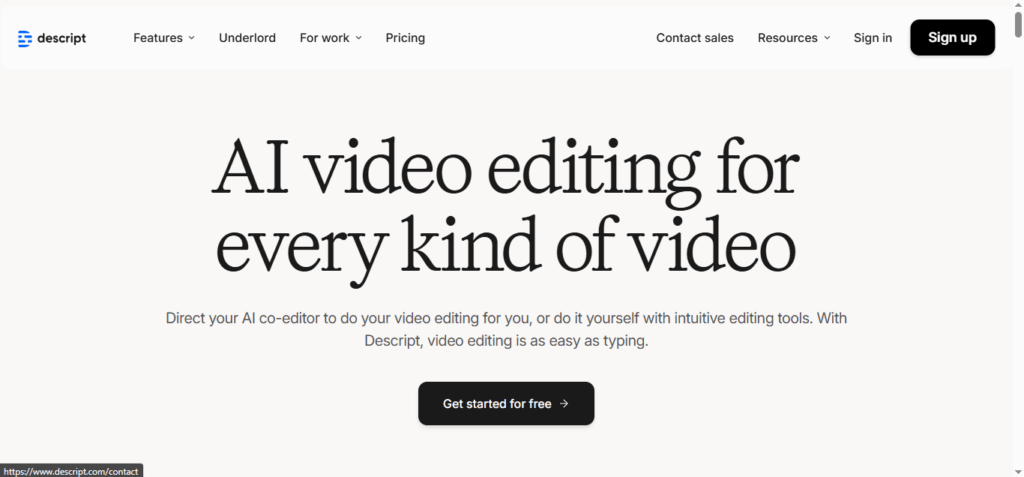Expand the chevron beside For work
The width and height of the screenshot is (1024, 477).
click(x=359, y=38)
